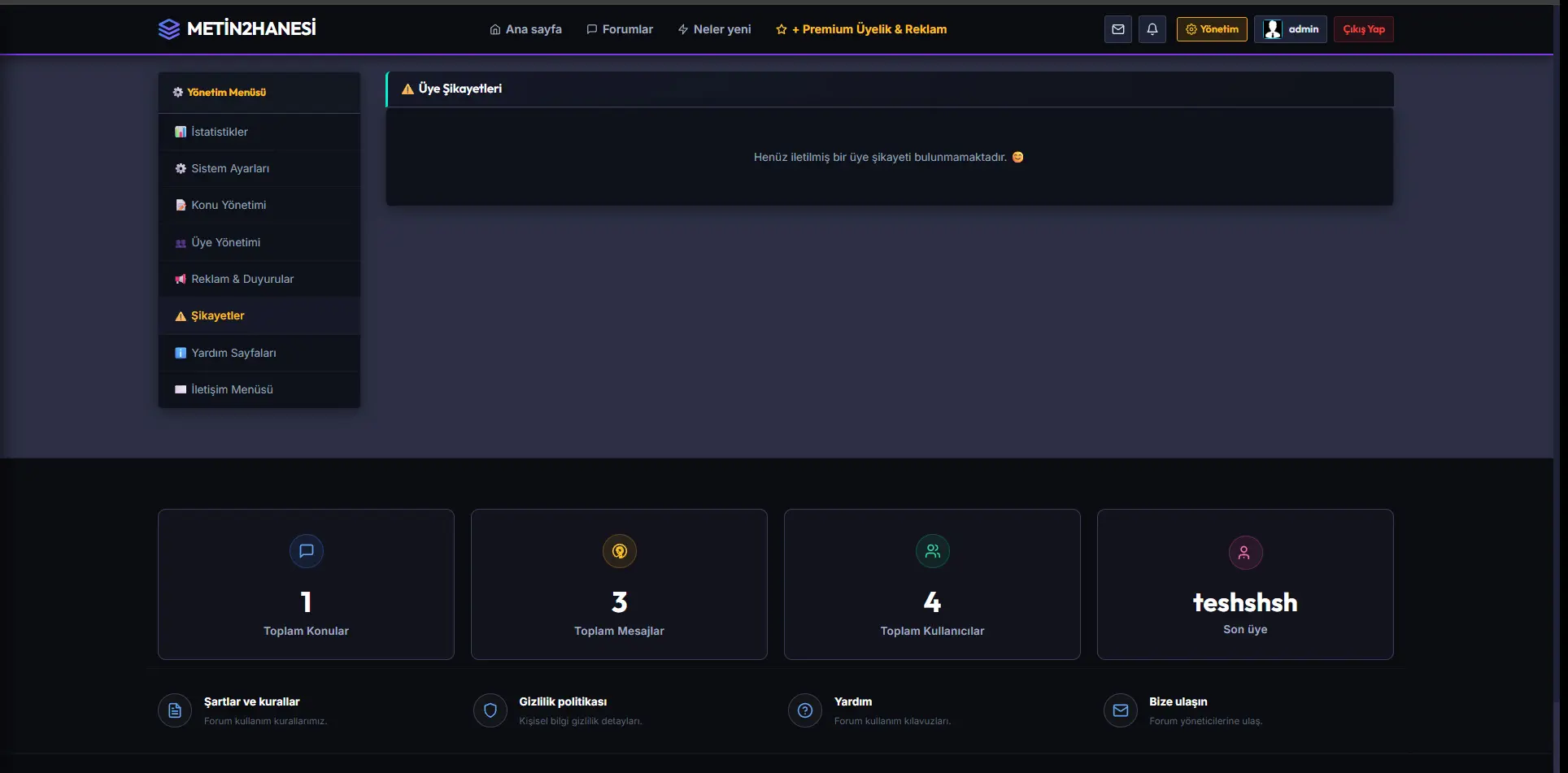Image resolution: width=1568 pixels, height=773 pixels.
Task: Click the admin profile button
Action: coord(1291,29)
